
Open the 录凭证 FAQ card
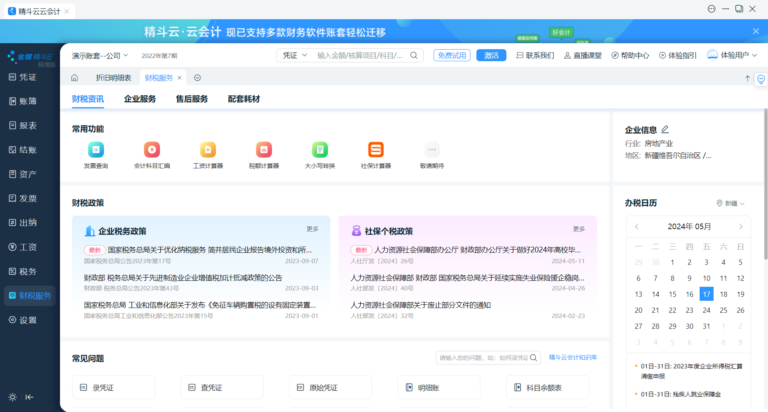pos(114,388)
